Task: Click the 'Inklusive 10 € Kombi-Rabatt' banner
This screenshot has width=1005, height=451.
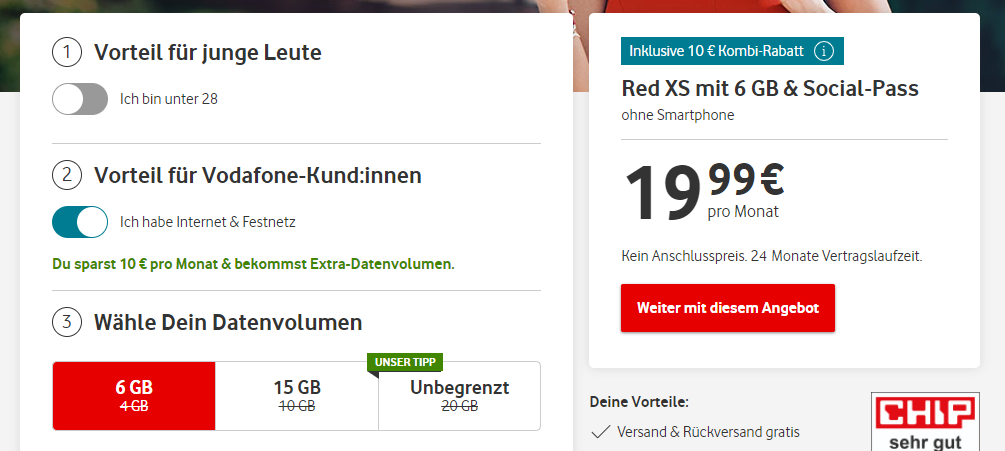Action: (732, 51)
